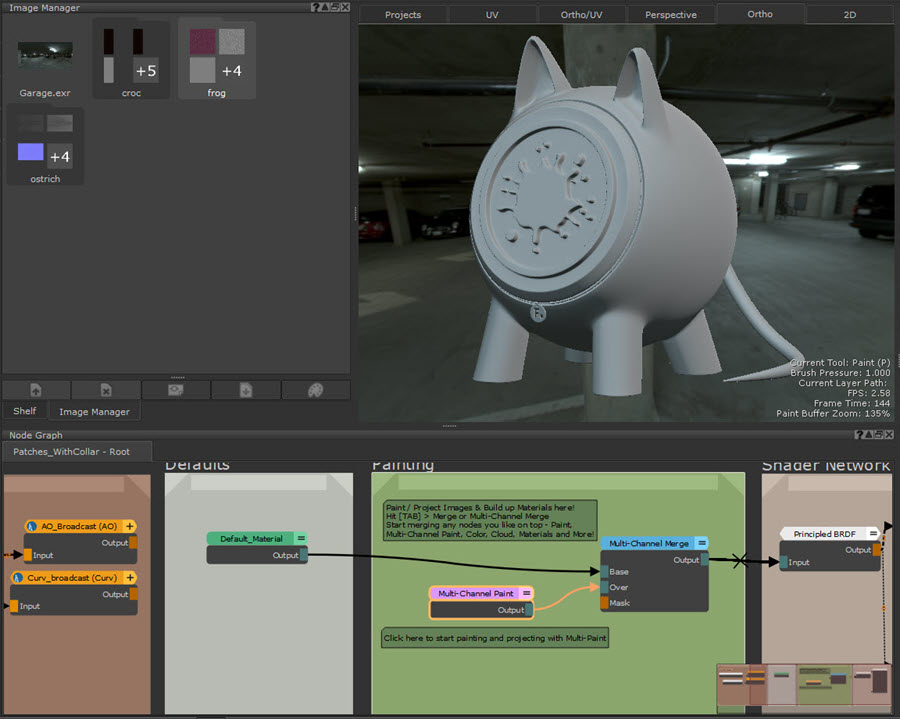Viewport: 900px width, 719px height.
Task: Click the load image (up arrow) icon
Action: (x=36, y=390)
